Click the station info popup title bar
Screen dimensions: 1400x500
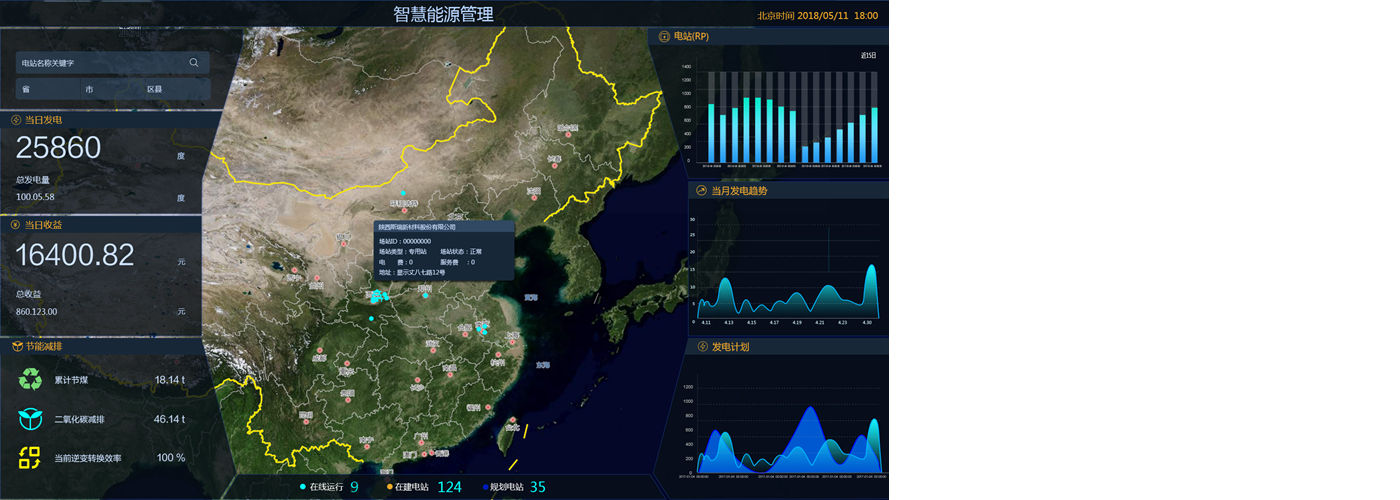(x=444, y=227)
